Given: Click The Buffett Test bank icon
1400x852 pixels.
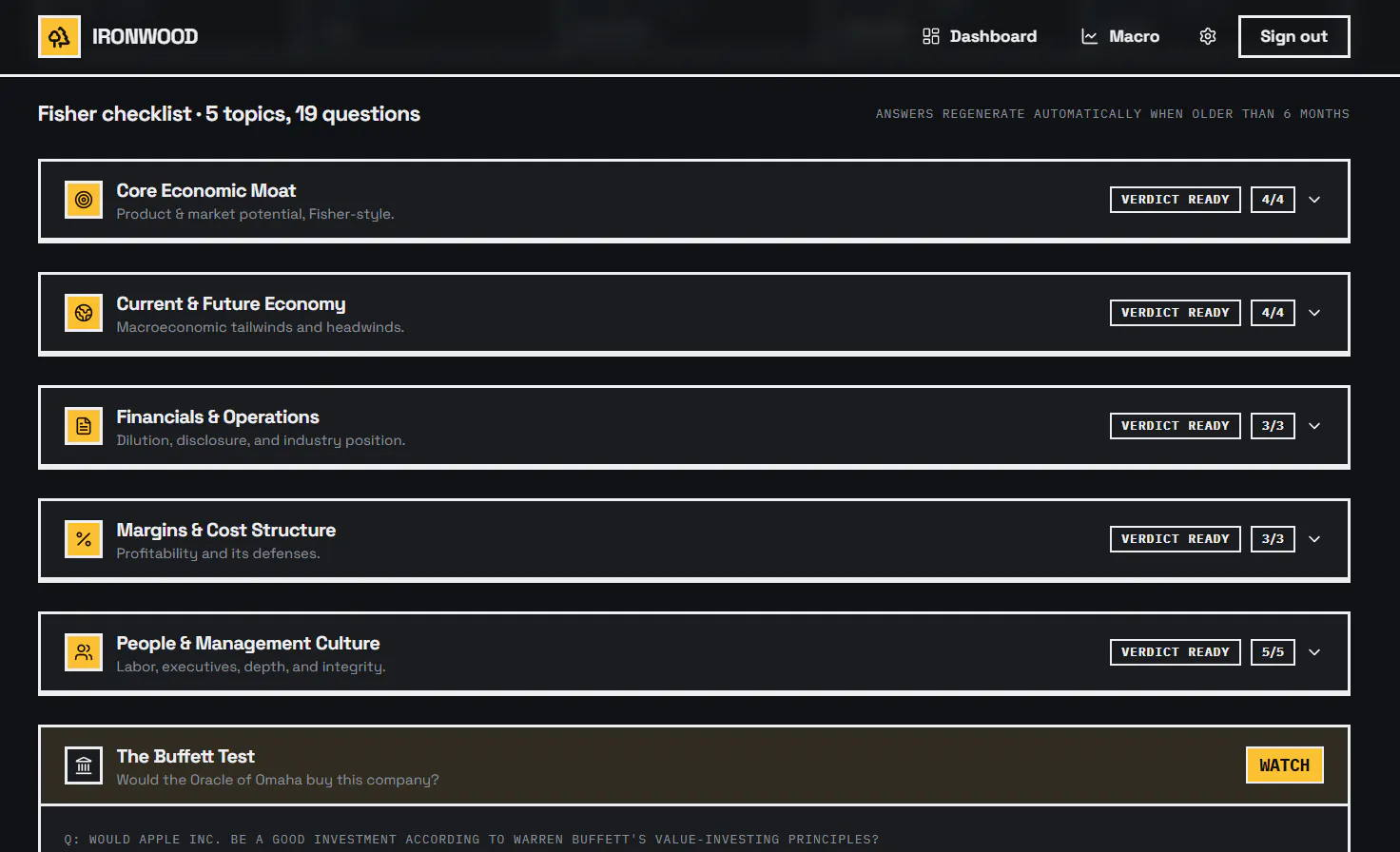Looking at the screenshot, I should point(84,765).
